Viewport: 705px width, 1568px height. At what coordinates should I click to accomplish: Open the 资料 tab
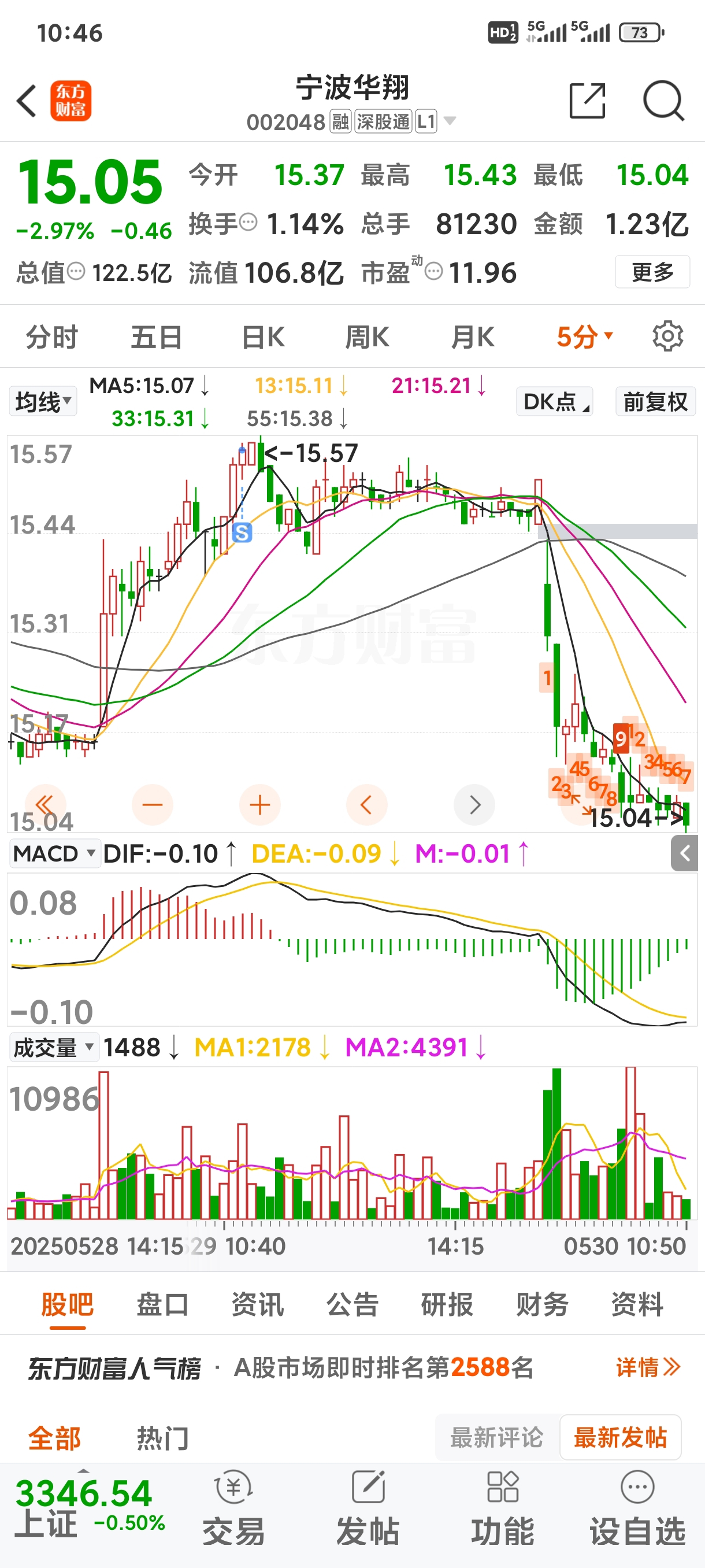coord(637,1304)
